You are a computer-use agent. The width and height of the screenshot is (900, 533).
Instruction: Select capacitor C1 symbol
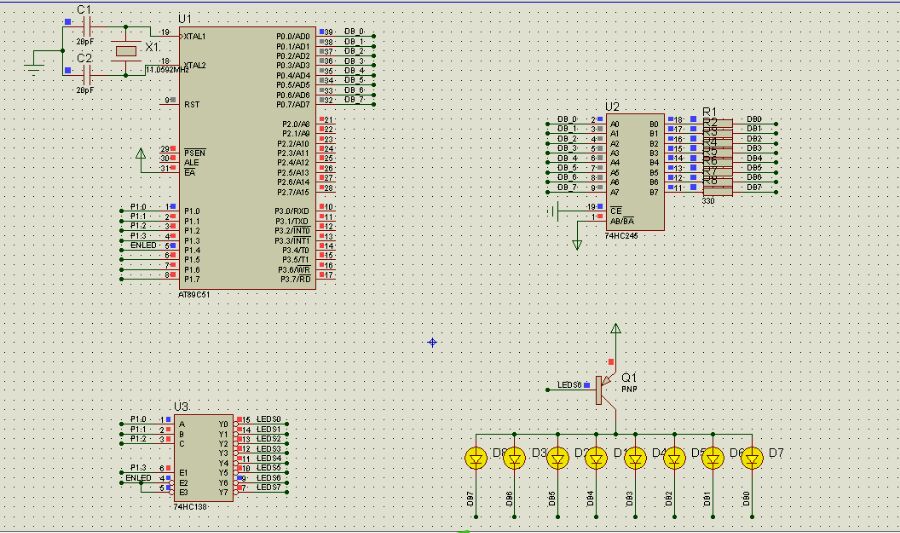pos(86,28)
